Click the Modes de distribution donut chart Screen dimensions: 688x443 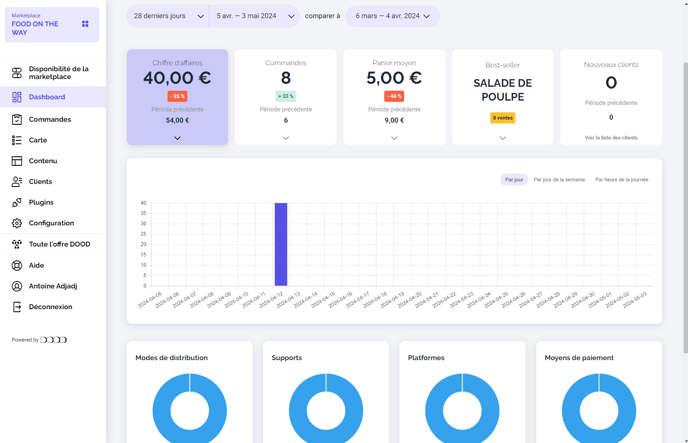tap(190, 408)
